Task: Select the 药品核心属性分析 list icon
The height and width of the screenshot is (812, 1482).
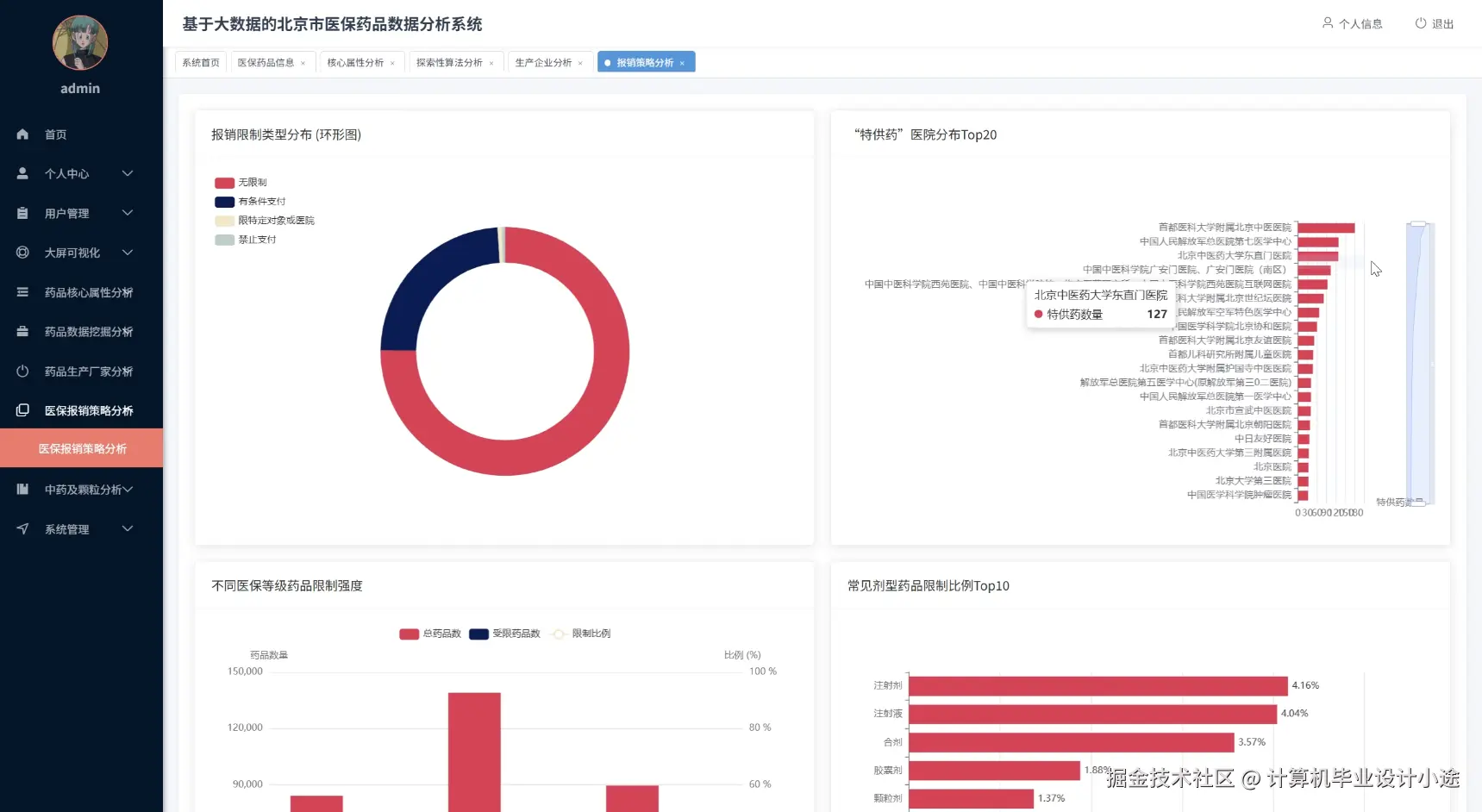Action: (x=22, y=292)
